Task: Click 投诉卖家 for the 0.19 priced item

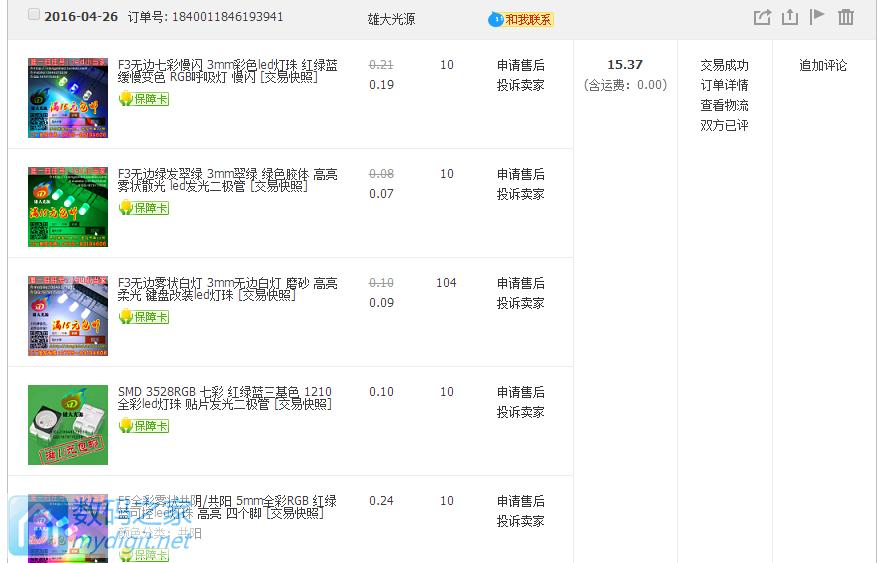Action: click(521, 85)
